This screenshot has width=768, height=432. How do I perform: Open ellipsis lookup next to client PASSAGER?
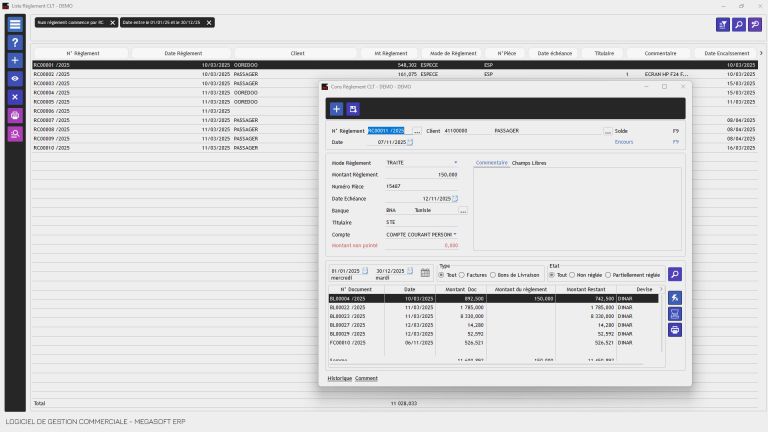pos(607,131)
